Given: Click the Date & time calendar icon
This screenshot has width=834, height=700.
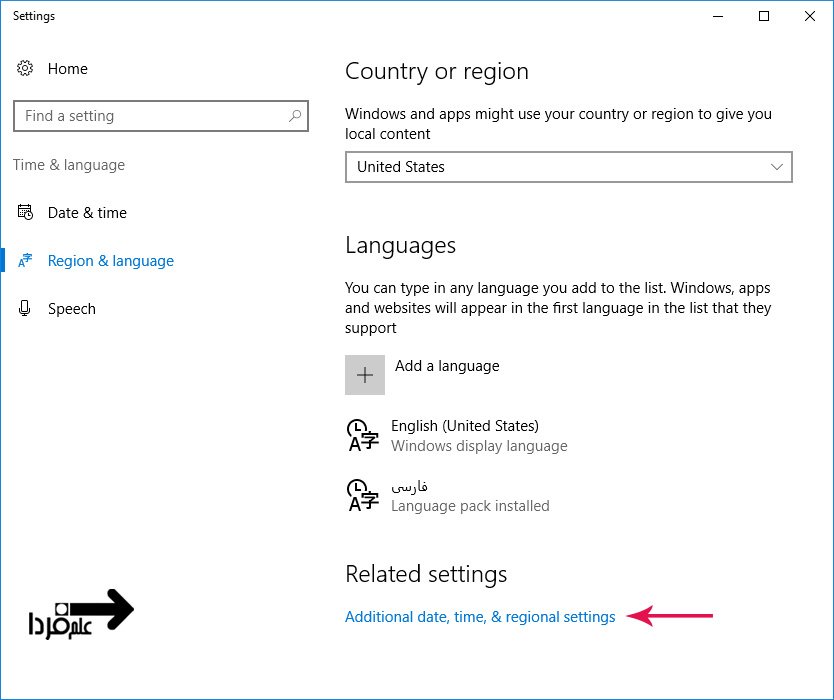Looking at the screenshot, I should tap(25, 213).
